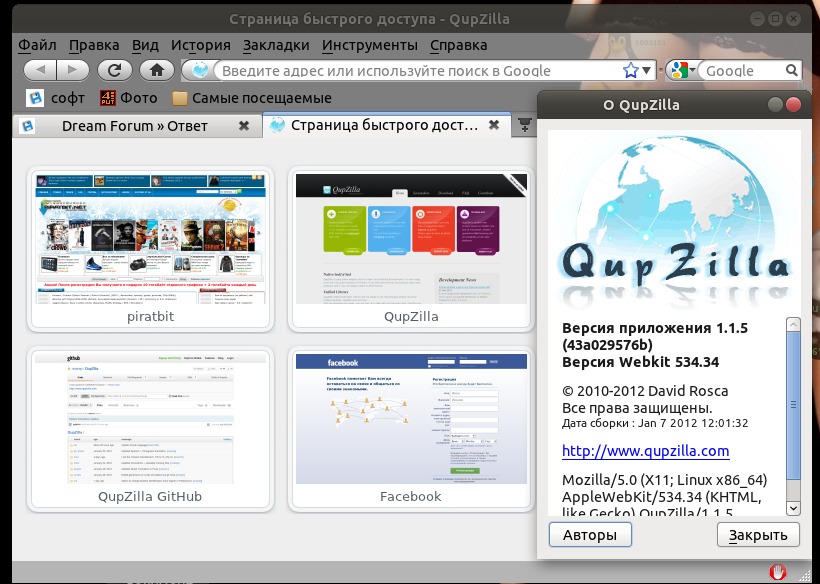Viewport: 820px width, 584px height.
Task: Click the Закрыть button
Action: pyautogui.click(x=758, y=535)
